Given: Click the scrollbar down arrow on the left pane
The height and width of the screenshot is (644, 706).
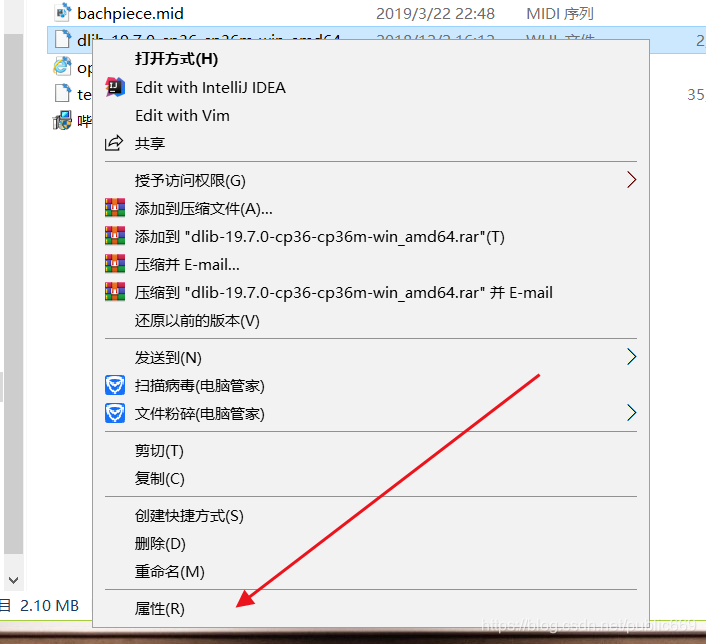Looking at the screenshot, I should [14, 580].
